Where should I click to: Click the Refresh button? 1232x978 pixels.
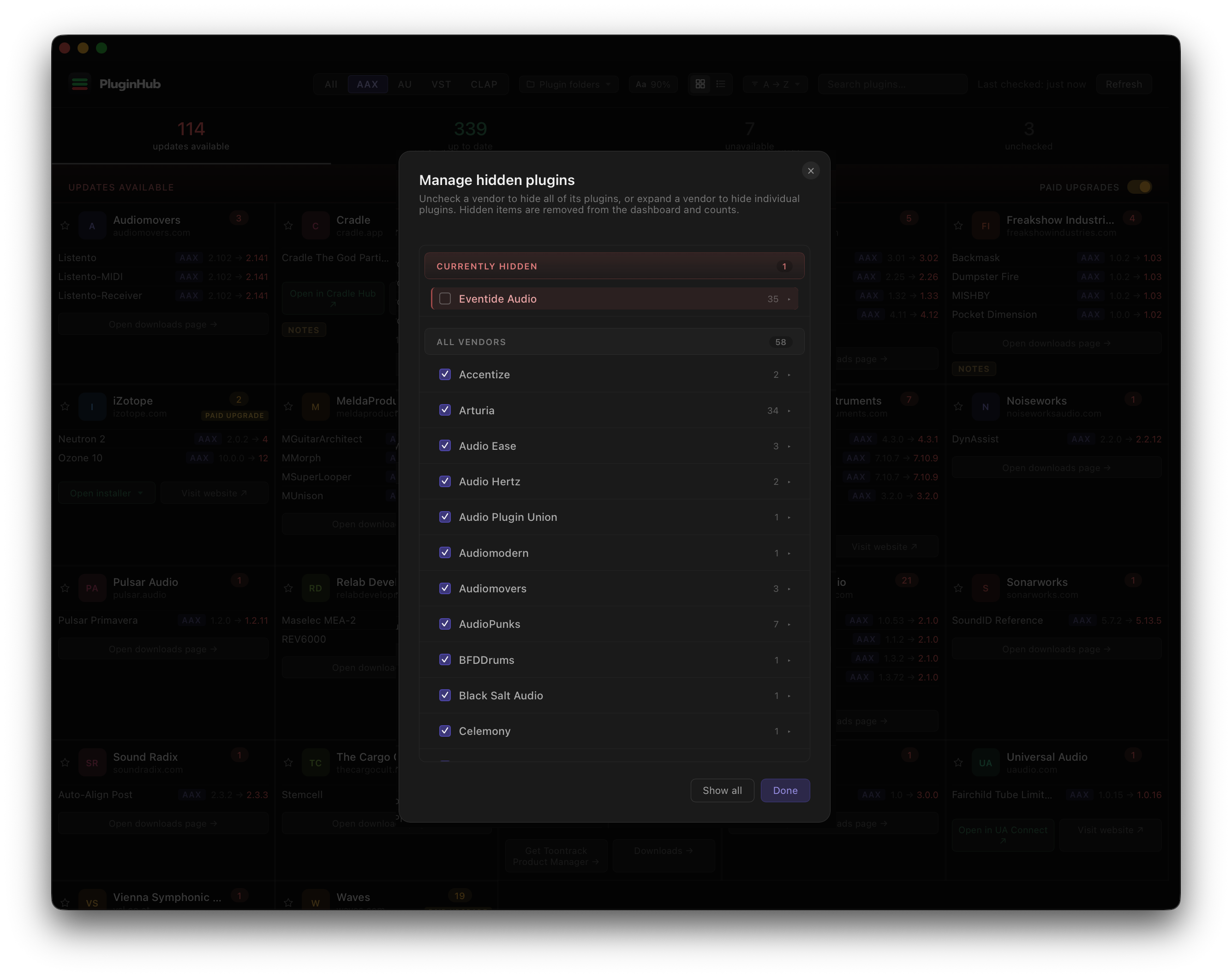(x=1124, y=84)
